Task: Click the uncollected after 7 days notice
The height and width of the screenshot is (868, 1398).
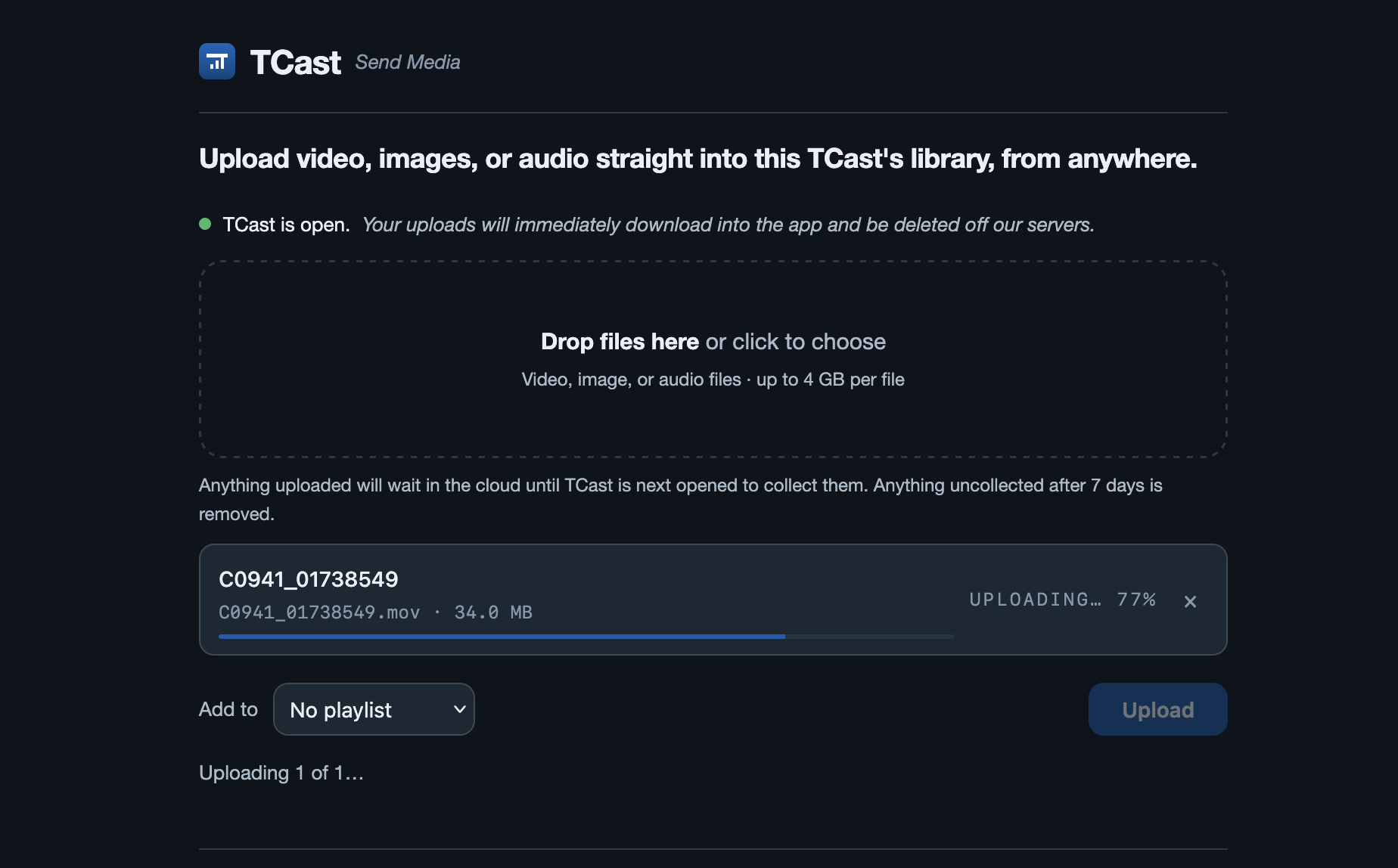Action: [681, 500]
